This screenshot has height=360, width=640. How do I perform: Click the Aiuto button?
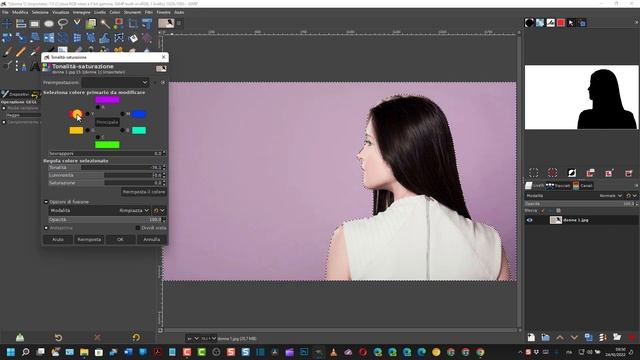pos(58,240)
